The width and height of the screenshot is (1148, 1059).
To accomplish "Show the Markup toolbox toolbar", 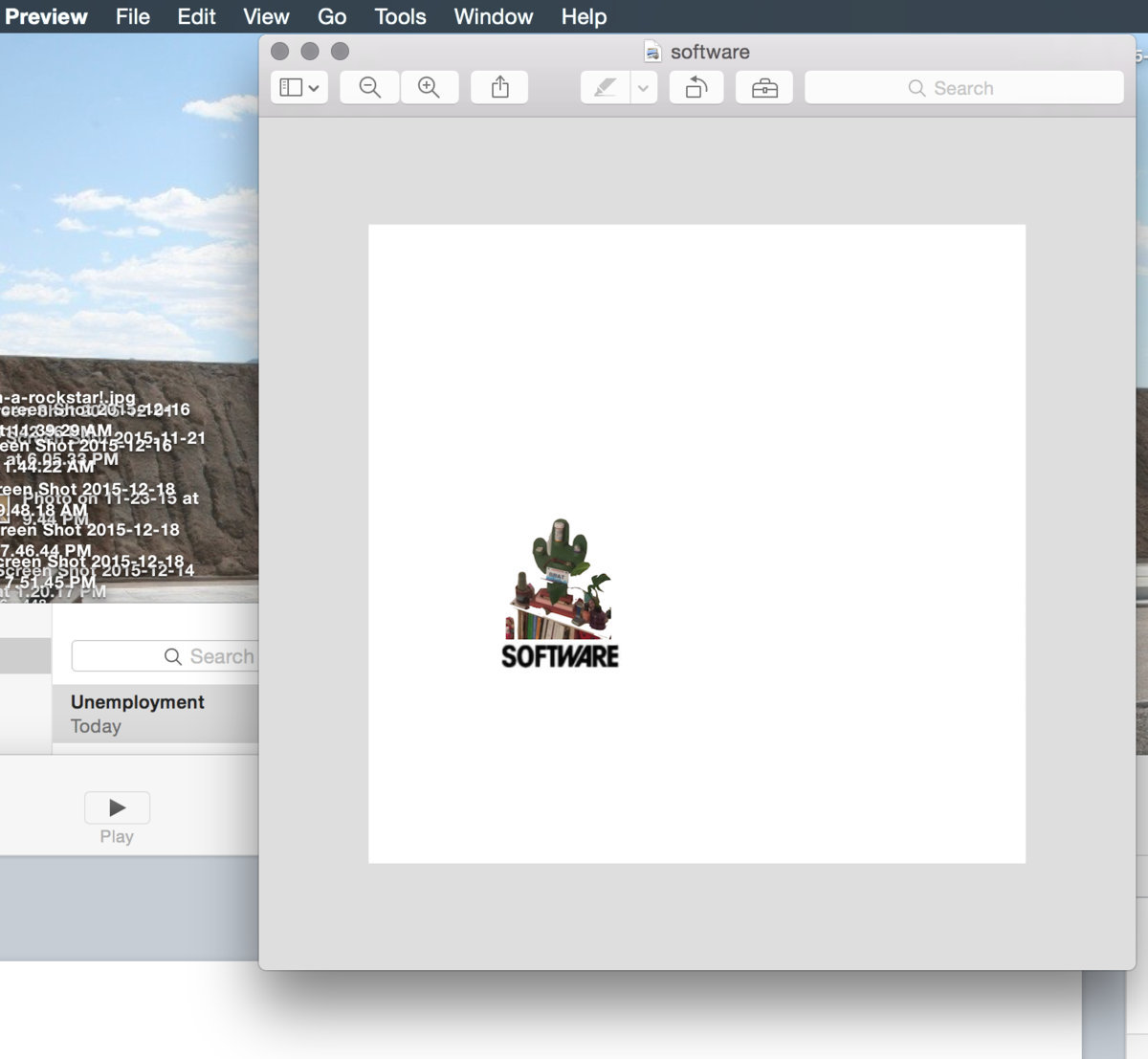I will 764,88.
